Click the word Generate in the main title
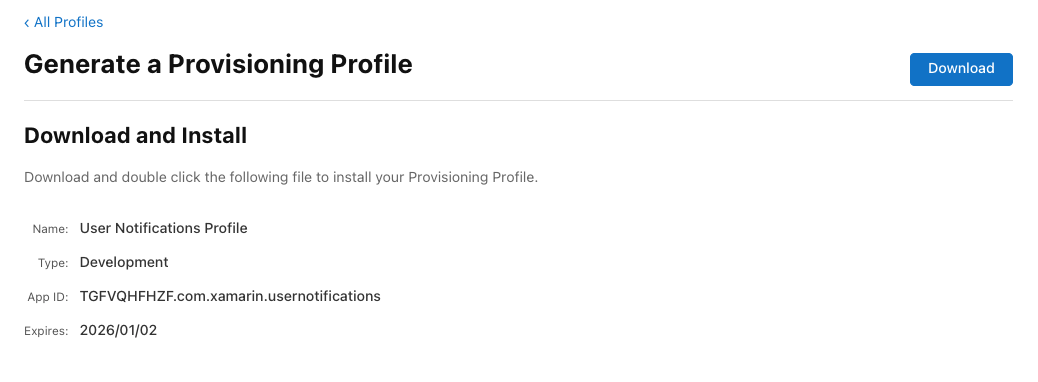The image size is (1038, 382). (x=88, y=65)
